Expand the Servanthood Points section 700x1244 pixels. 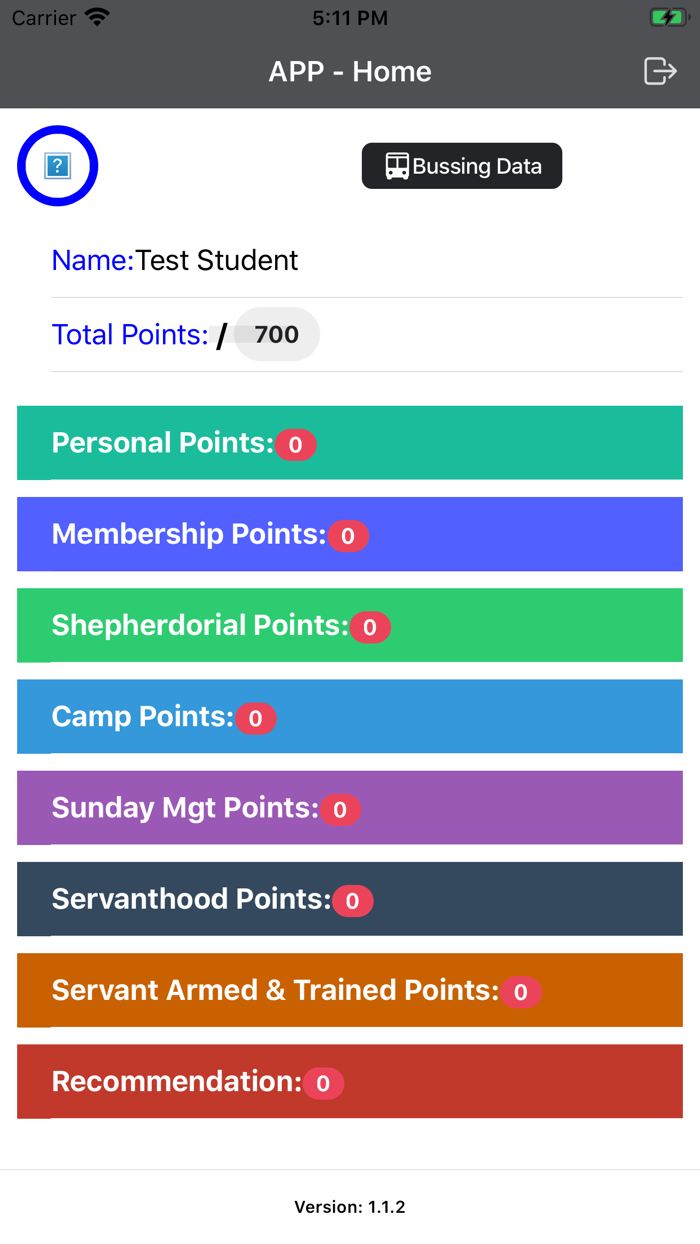coord(350,899)
